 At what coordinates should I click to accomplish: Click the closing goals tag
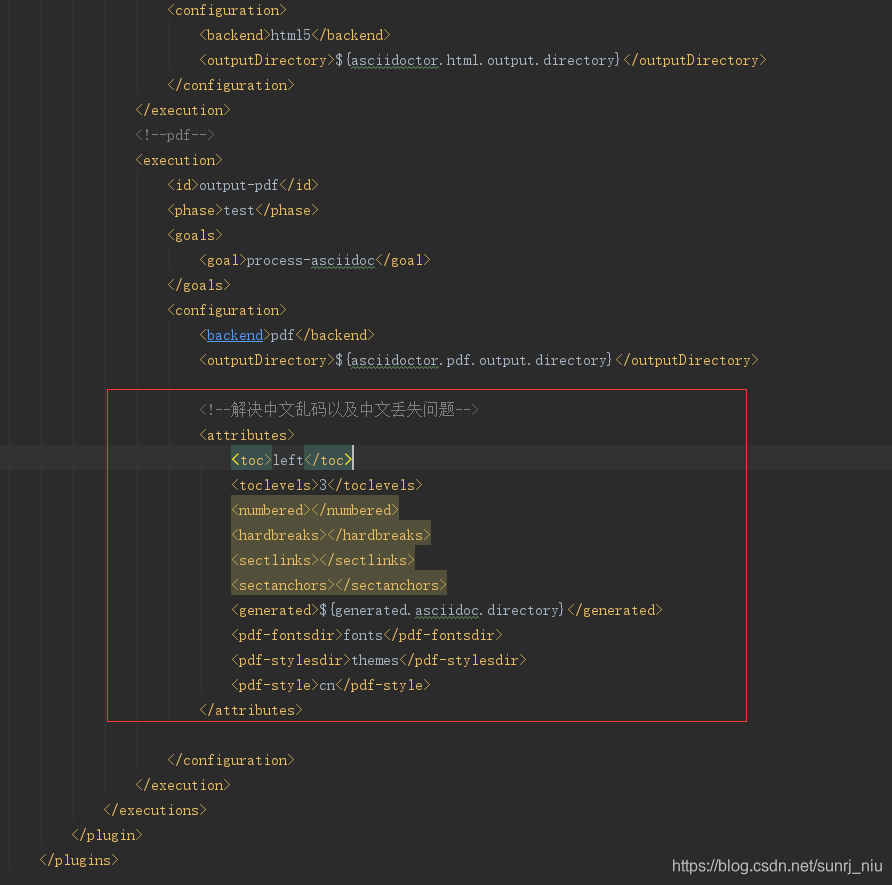[x=199, y=286]
